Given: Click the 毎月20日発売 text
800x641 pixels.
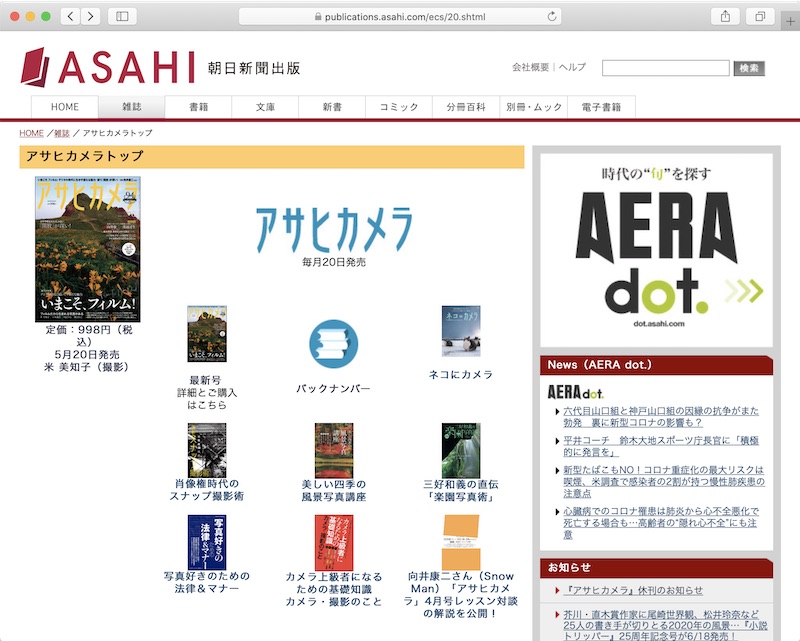Looking at the screenshot, I should [334, 262].
